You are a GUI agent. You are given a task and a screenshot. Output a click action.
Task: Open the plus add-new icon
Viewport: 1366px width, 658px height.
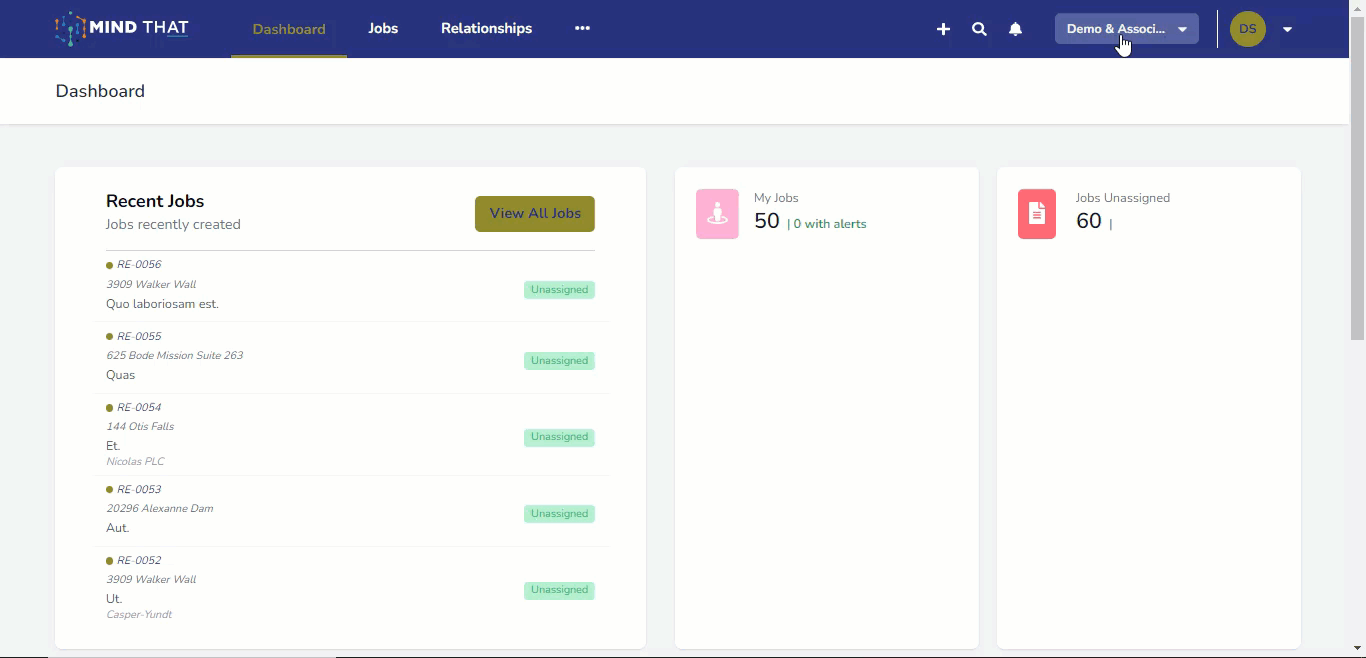click(943, 29)
